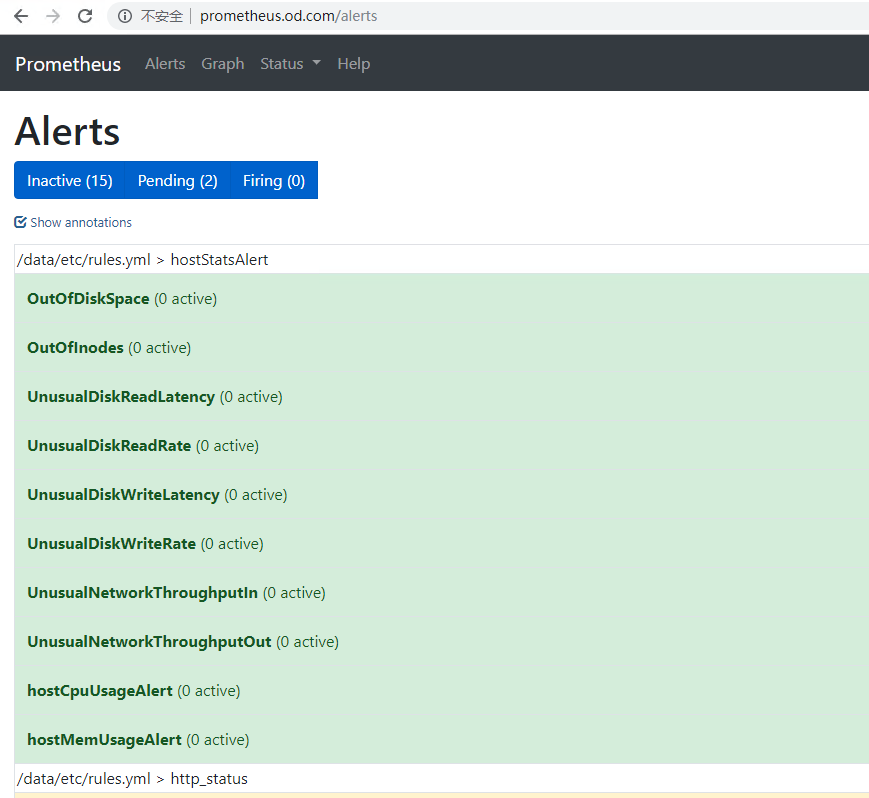Toggle the Inactive (15) filter

tap(70, 181)
